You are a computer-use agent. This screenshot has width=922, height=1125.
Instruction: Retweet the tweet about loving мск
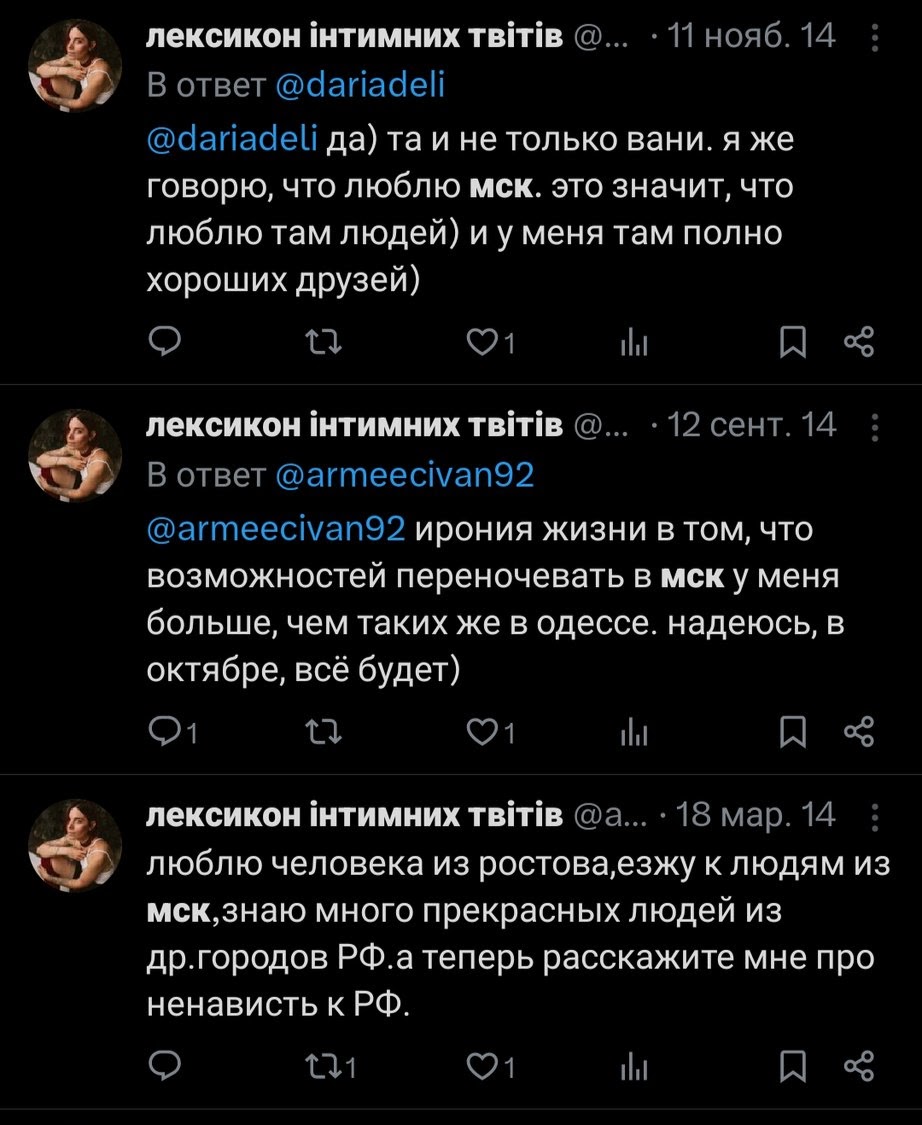tap(321, 344)
